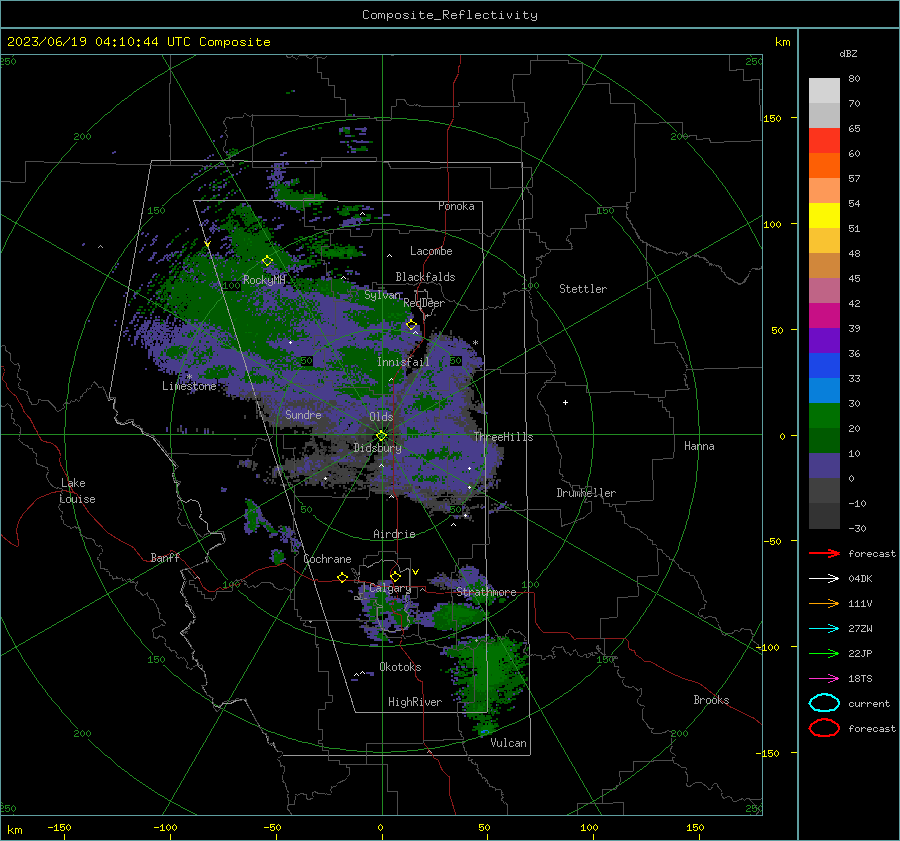Click the yellow diamond marker above Calgary label
The width and height of the screenshot is (900, 841).
click(395, 576)
